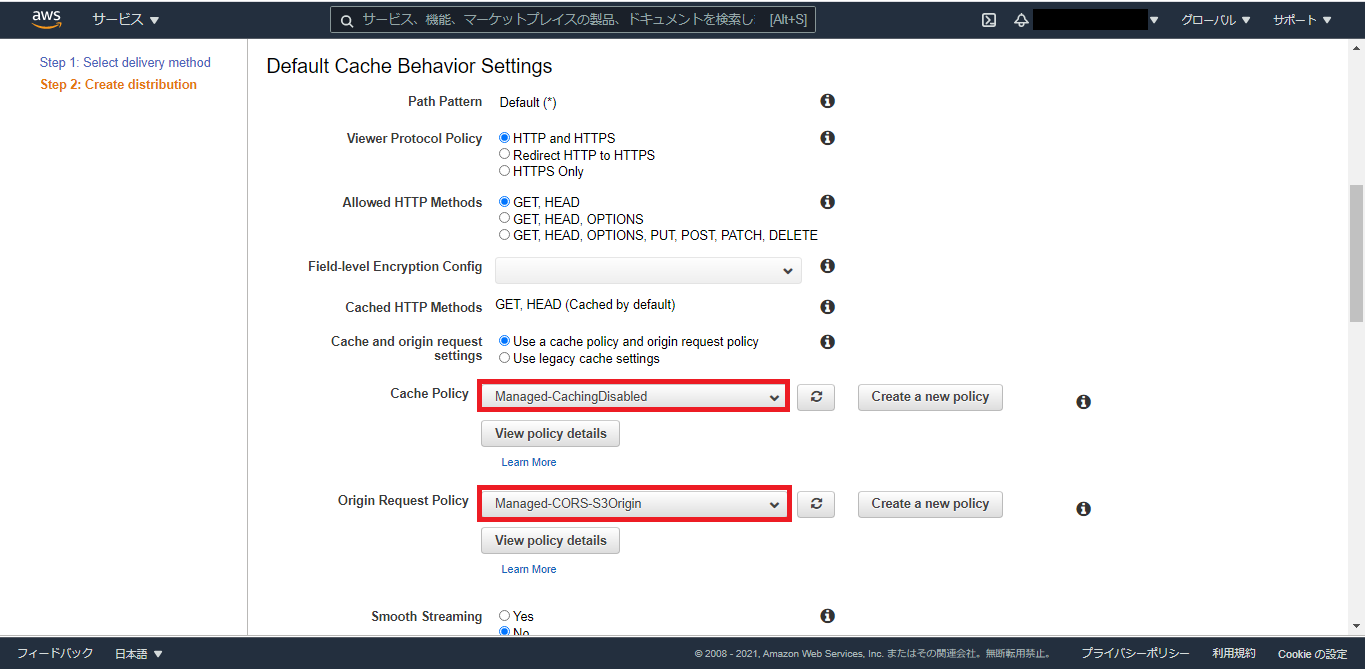Refresh the Origin Request Policy list
The image size is (1365, 669).
point(816,504)
